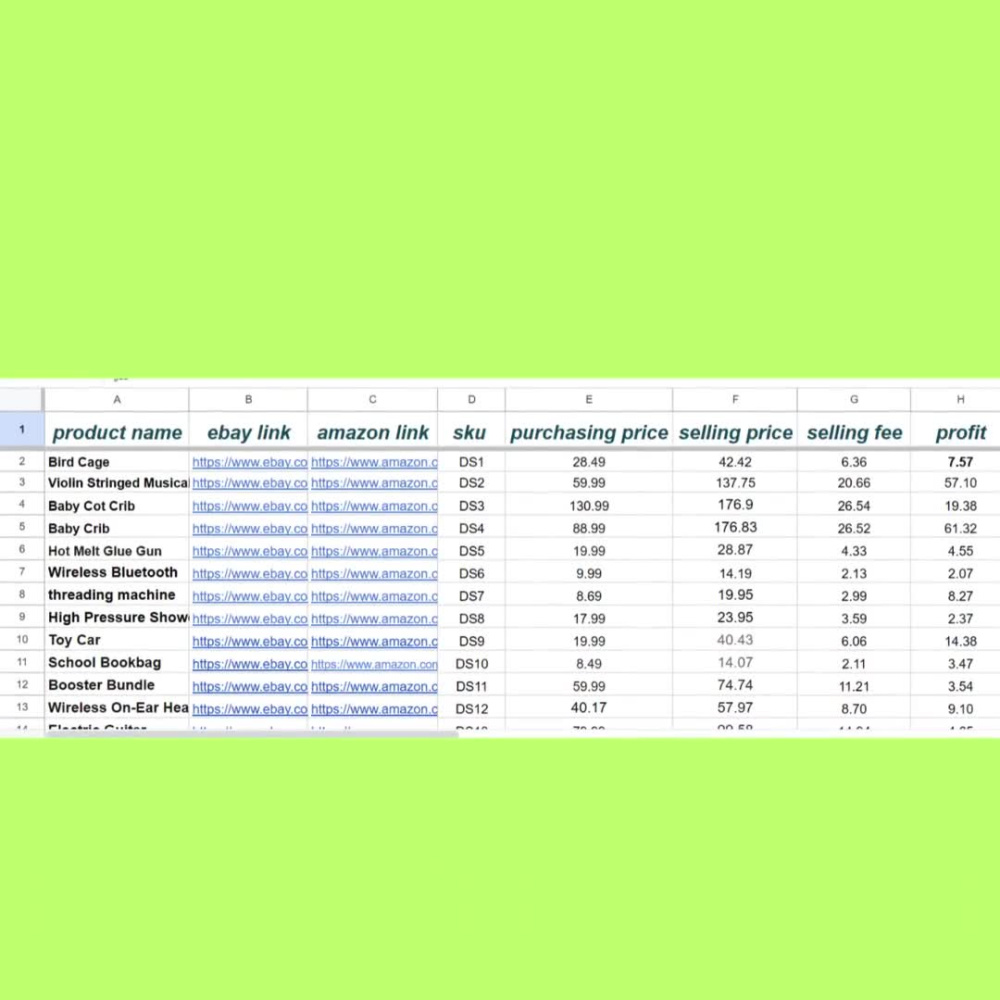Open the ebay link for Booster Bundle
1000x1000 pixels.
pos(249,687)
